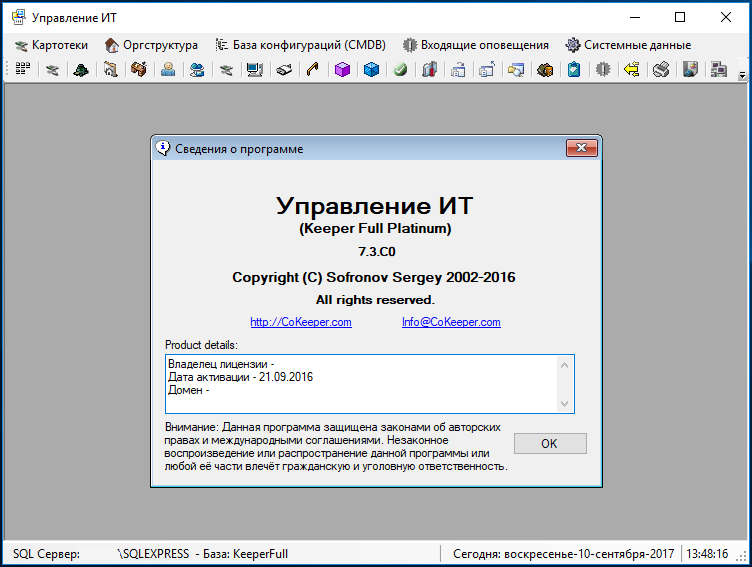
Task: Expand the toolbar overflow arrow
Action: click(x=742, y=75)
